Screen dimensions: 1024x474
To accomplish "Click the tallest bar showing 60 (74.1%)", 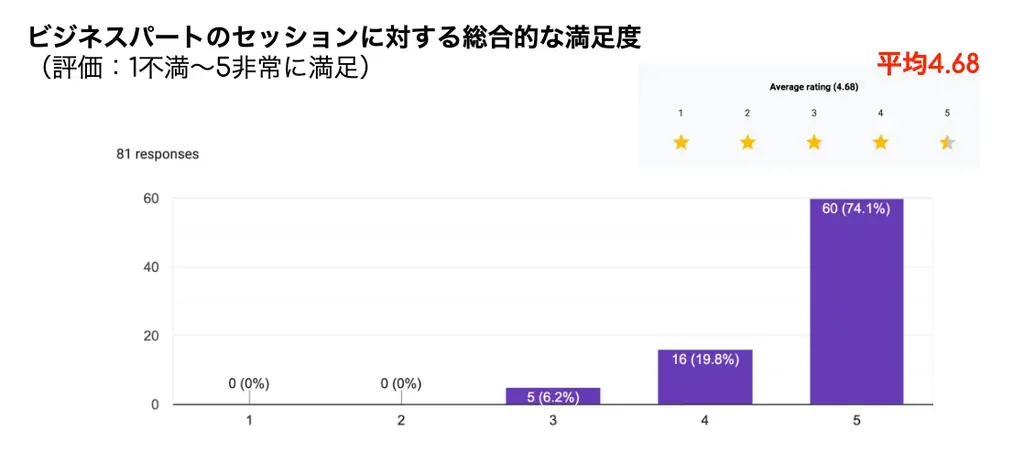I will click(x=856, y=300).
